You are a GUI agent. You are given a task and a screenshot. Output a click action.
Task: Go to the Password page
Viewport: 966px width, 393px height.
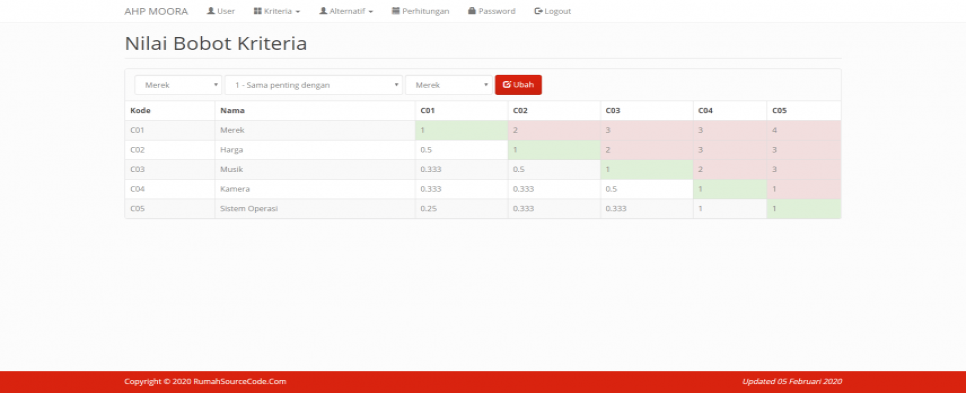[492, 11]
